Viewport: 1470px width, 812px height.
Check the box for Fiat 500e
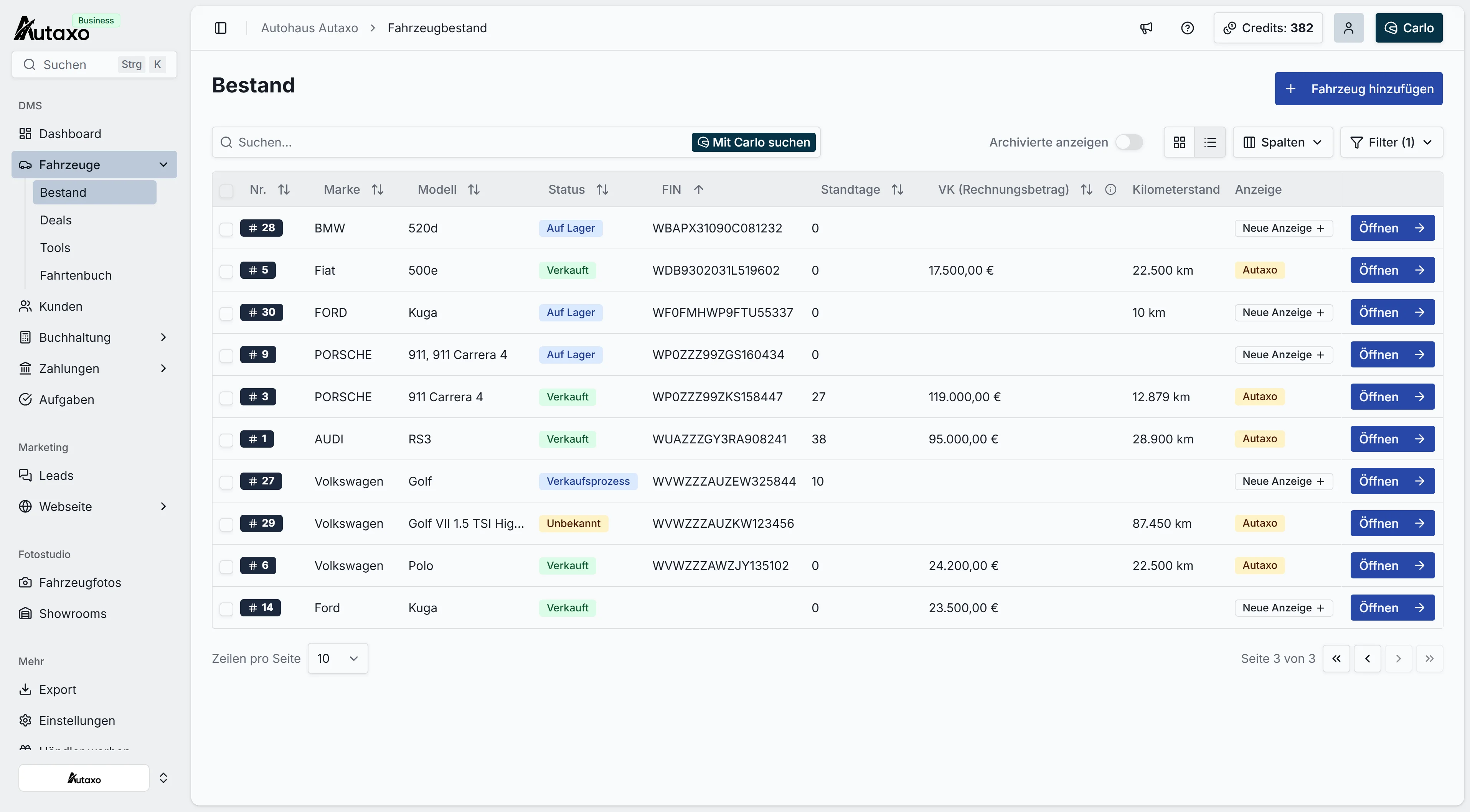[226, 271]
